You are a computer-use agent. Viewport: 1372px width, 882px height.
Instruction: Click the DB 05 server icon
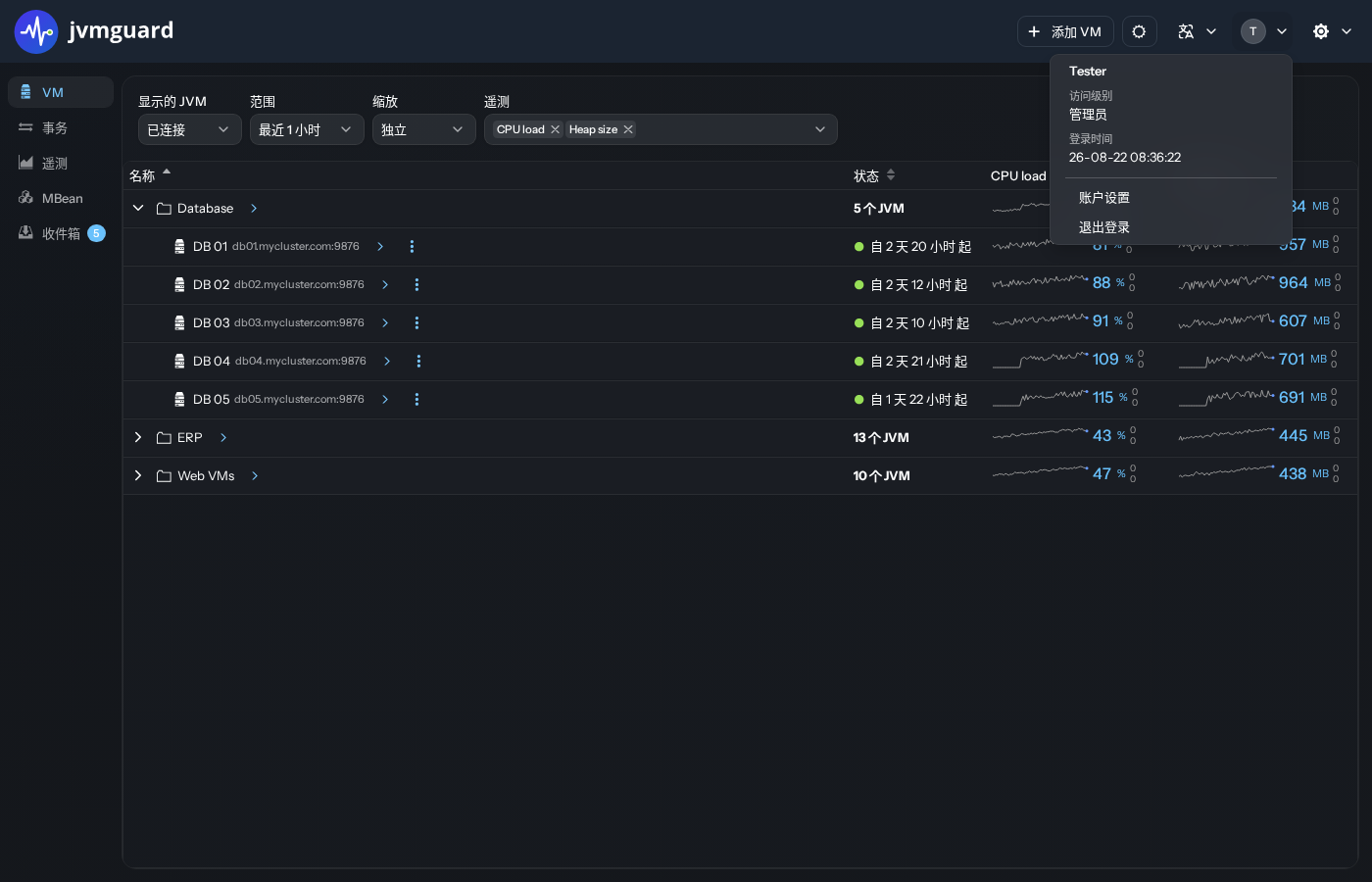pyautogui.click(x=179, y=400)
